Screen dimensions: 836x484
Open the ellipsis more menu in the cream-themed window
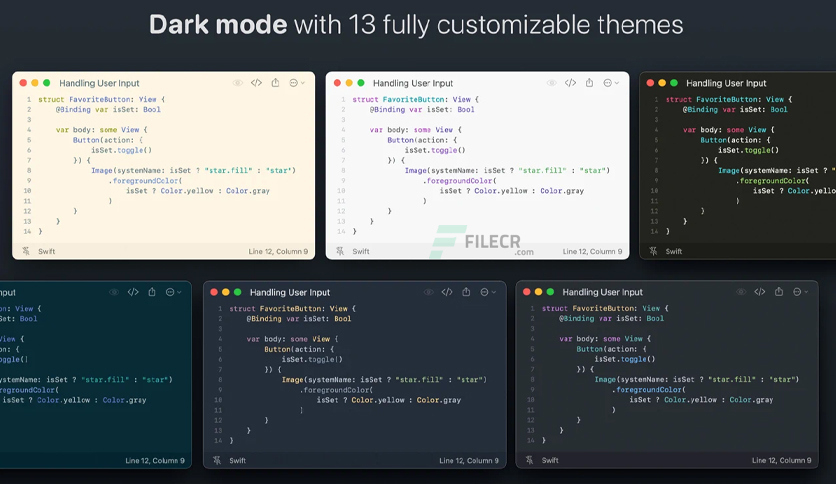click(296, 83)
